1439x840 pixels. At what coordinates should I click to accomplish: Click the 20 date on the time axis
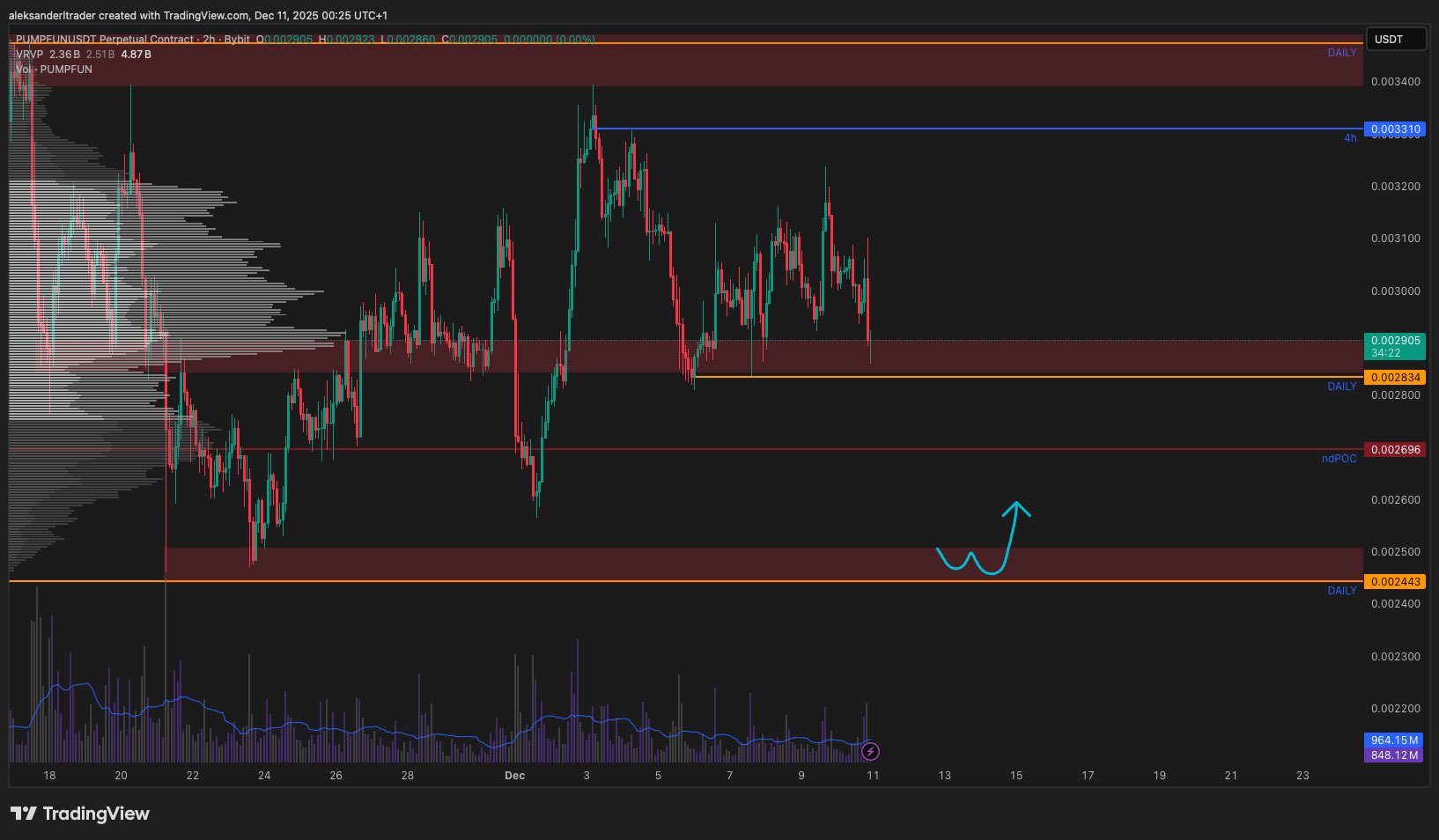pyautogui.click(x=121, y=776)
